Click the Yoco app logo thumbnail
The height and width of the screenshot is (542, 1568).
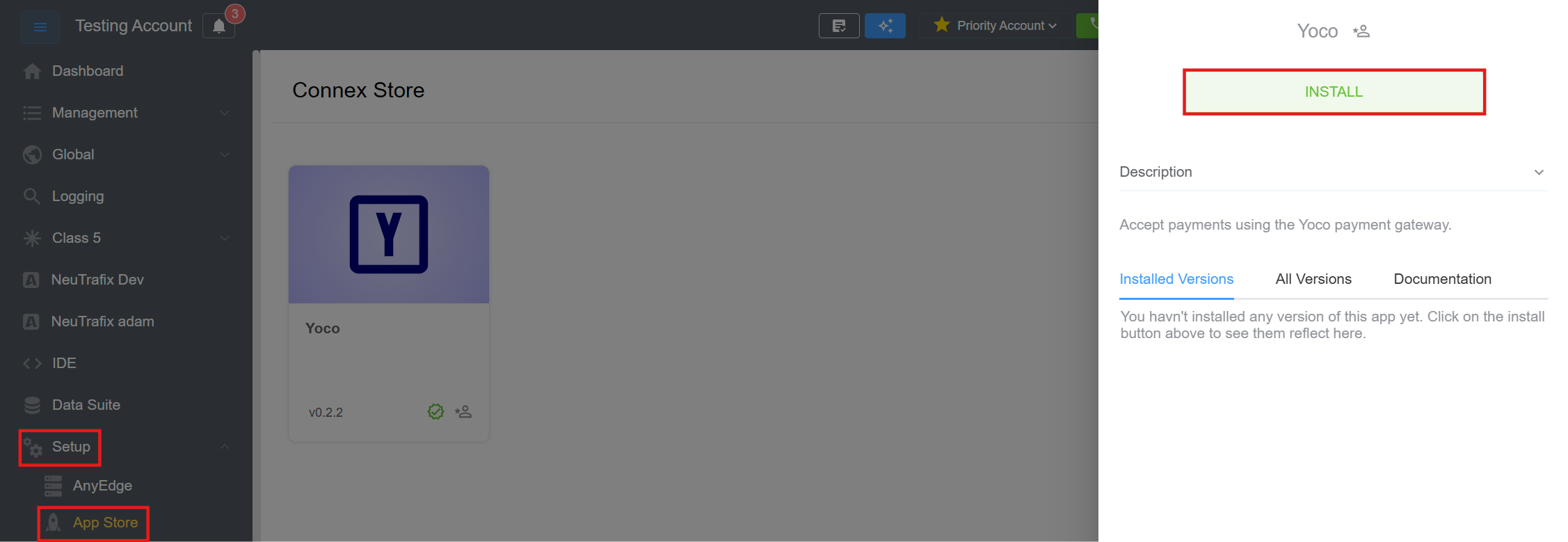(388, 234)
